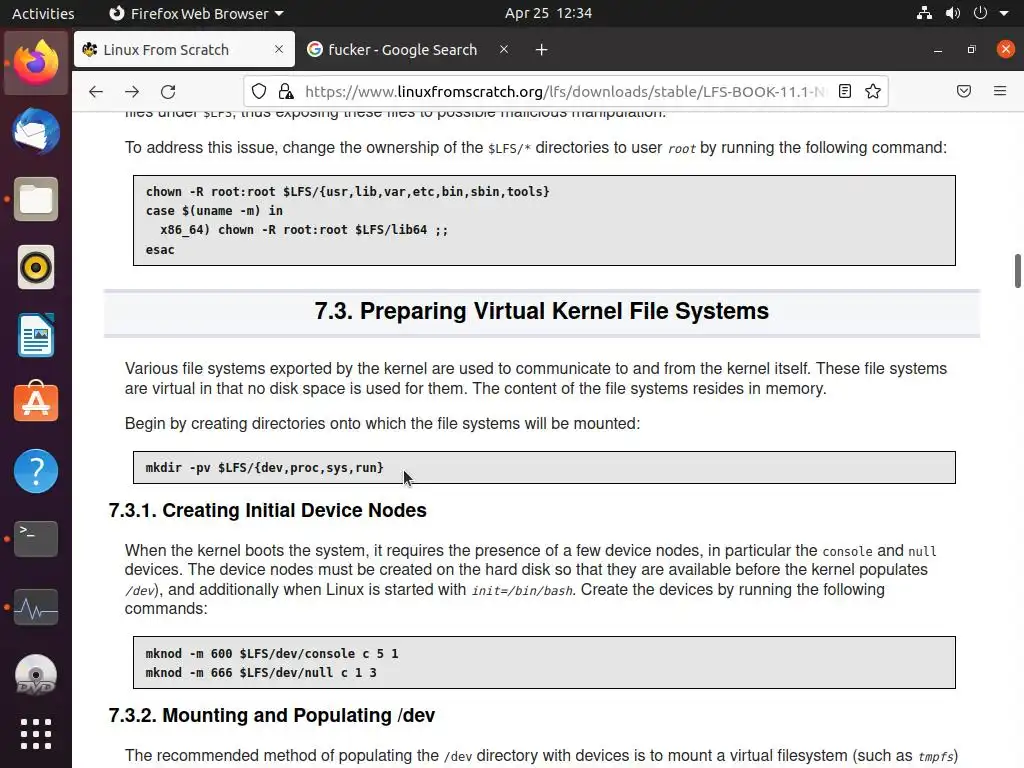Click the 7.3 Preparing Virtual Kernel heading

541,312
